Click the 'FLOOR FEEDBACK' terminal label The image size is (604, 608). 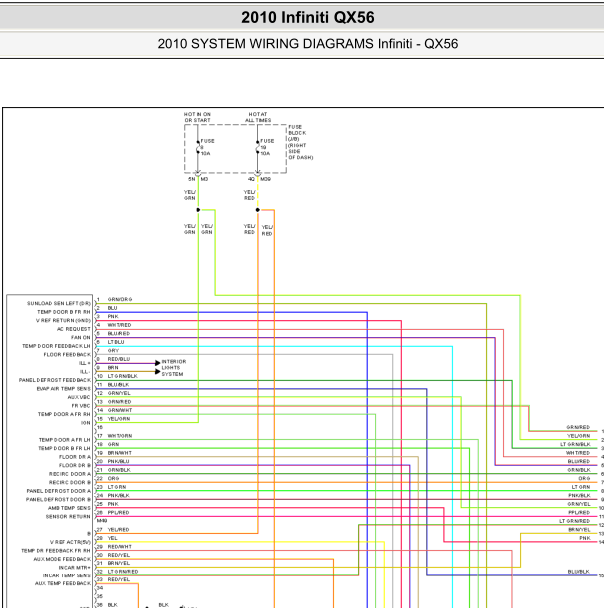(x=67, y=354)
